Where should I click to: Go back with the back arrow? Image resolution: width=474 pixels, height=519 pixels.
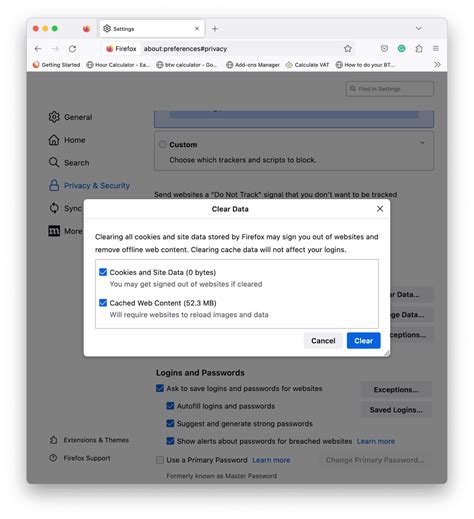pos(38,49)
